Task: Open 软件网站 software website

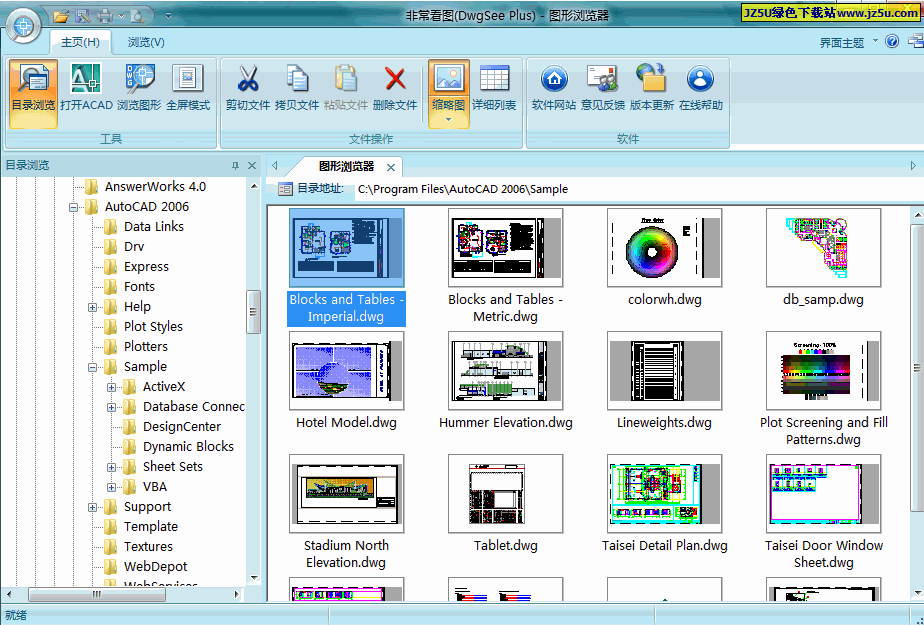Action: (x=554, y=88)
